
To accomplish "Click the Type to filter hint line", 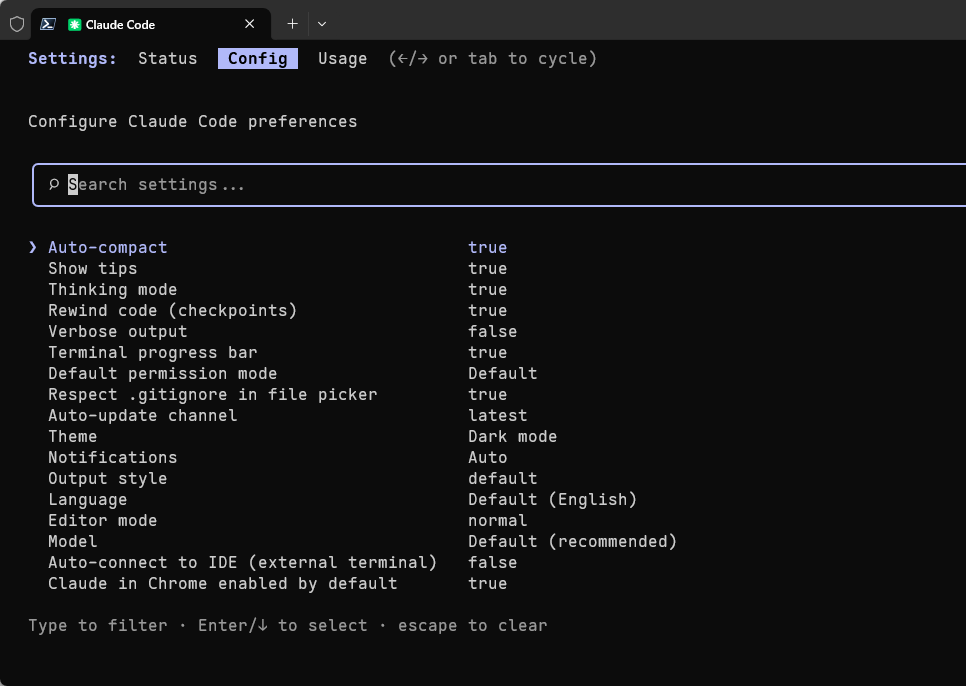I will [x=288, y=625].
